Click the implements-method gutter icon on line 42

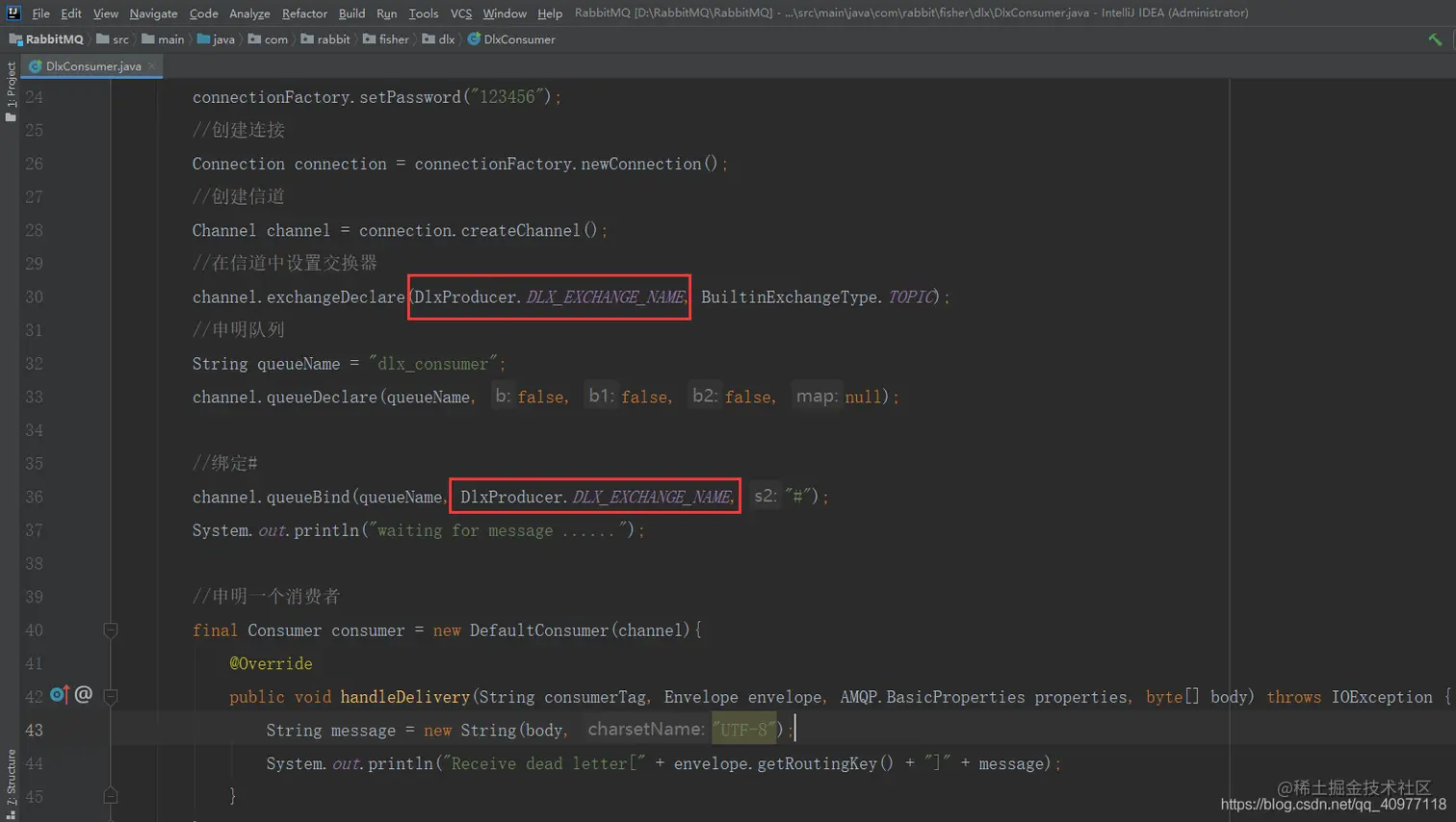59,694
